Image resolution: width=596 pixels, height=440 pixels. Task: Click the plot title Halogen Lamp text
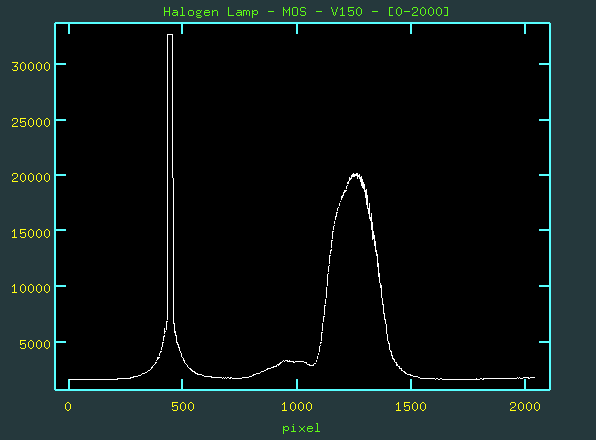click(x=211, y=12)
